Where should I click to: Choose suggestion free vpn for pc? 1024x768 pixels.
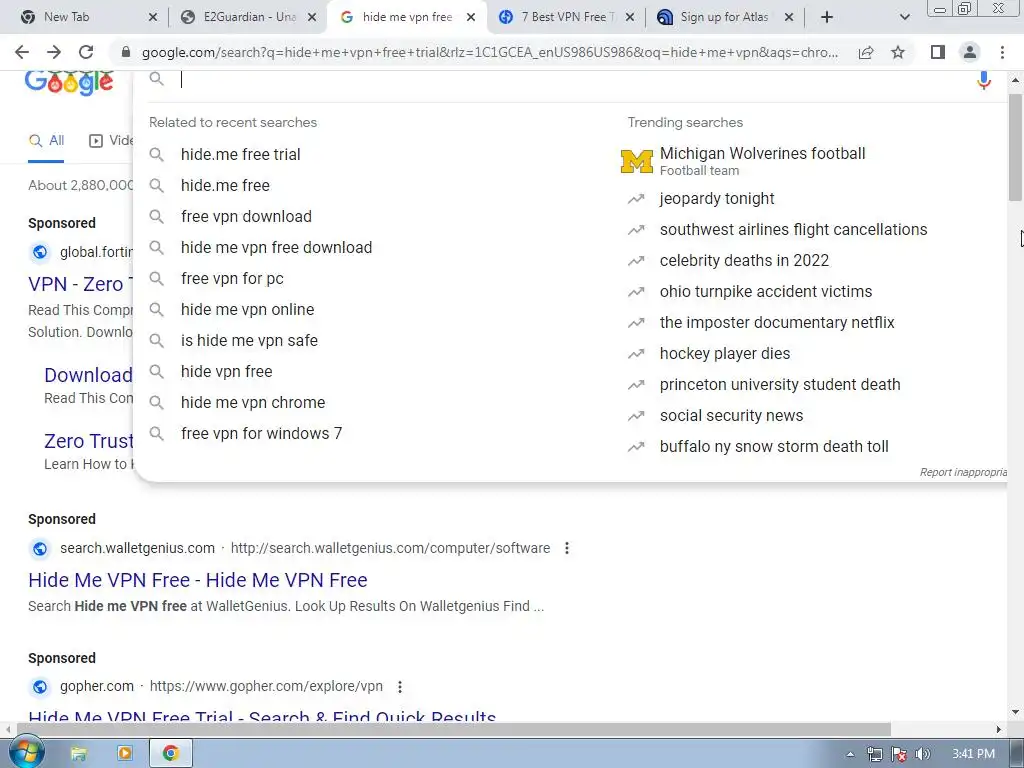click(232, 278)
